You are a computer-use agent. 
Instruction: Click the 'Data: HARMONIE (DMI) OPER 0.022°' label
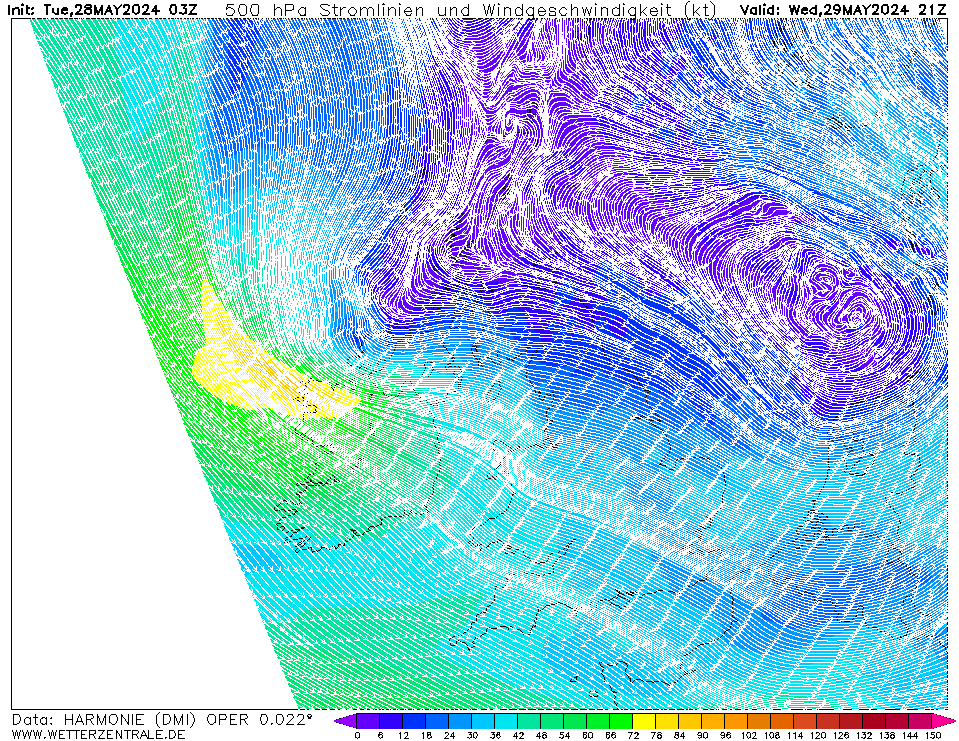tap(162, 720)
